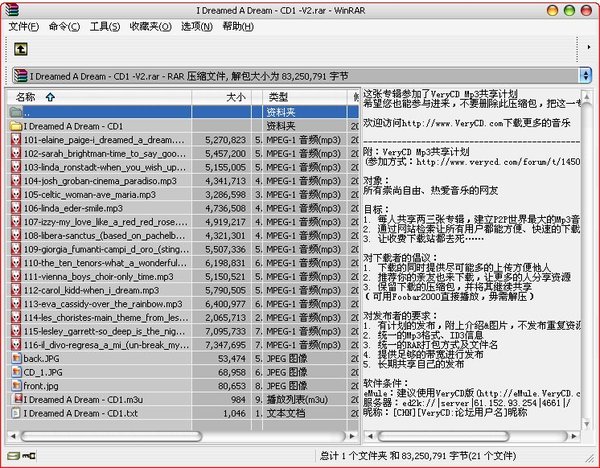Click size value 7,347,695
This screenshot has height=468, width=600.
point(225,345)
